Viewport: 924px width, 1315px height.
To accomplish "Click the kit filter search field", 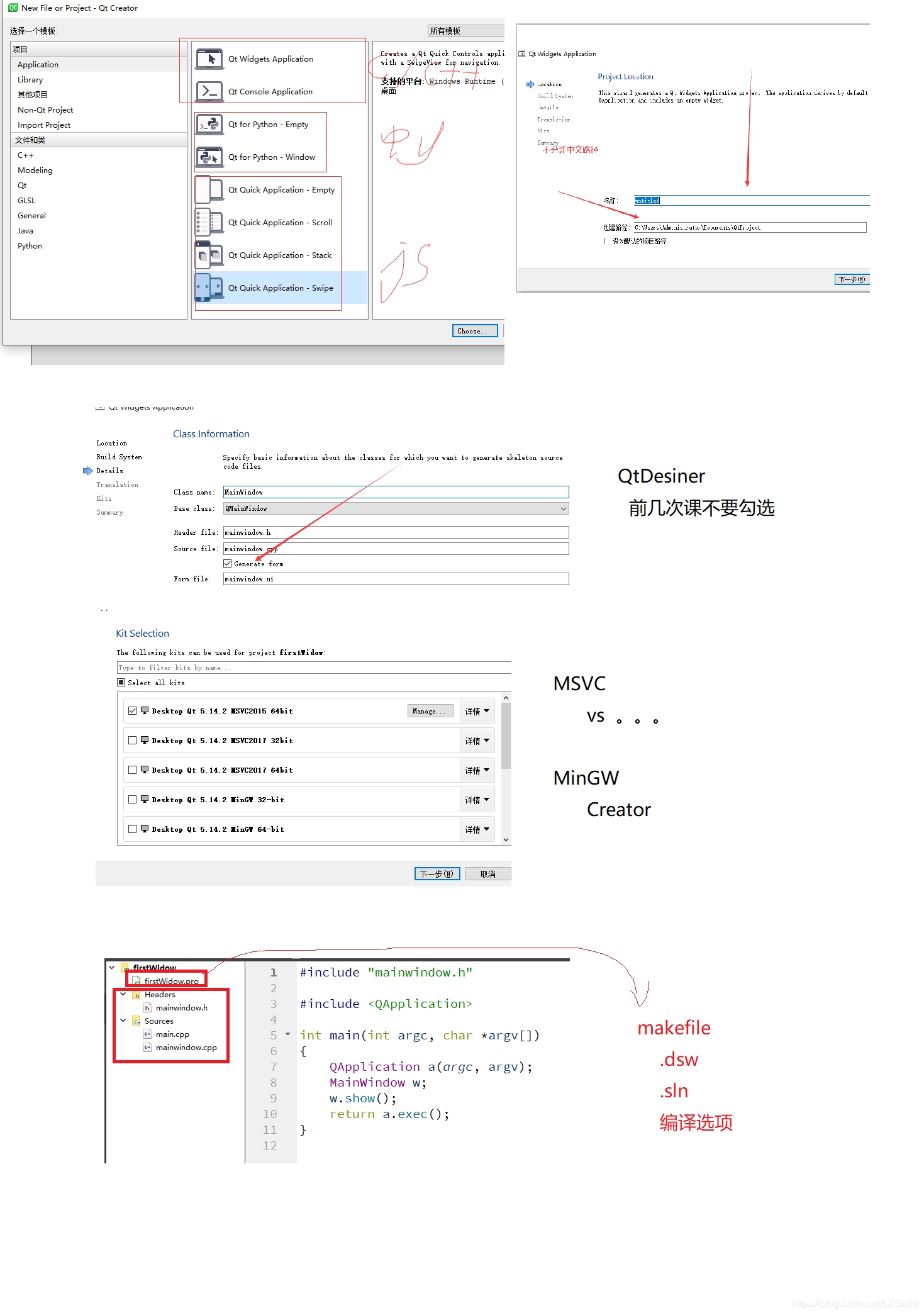I will pos(314,668).
